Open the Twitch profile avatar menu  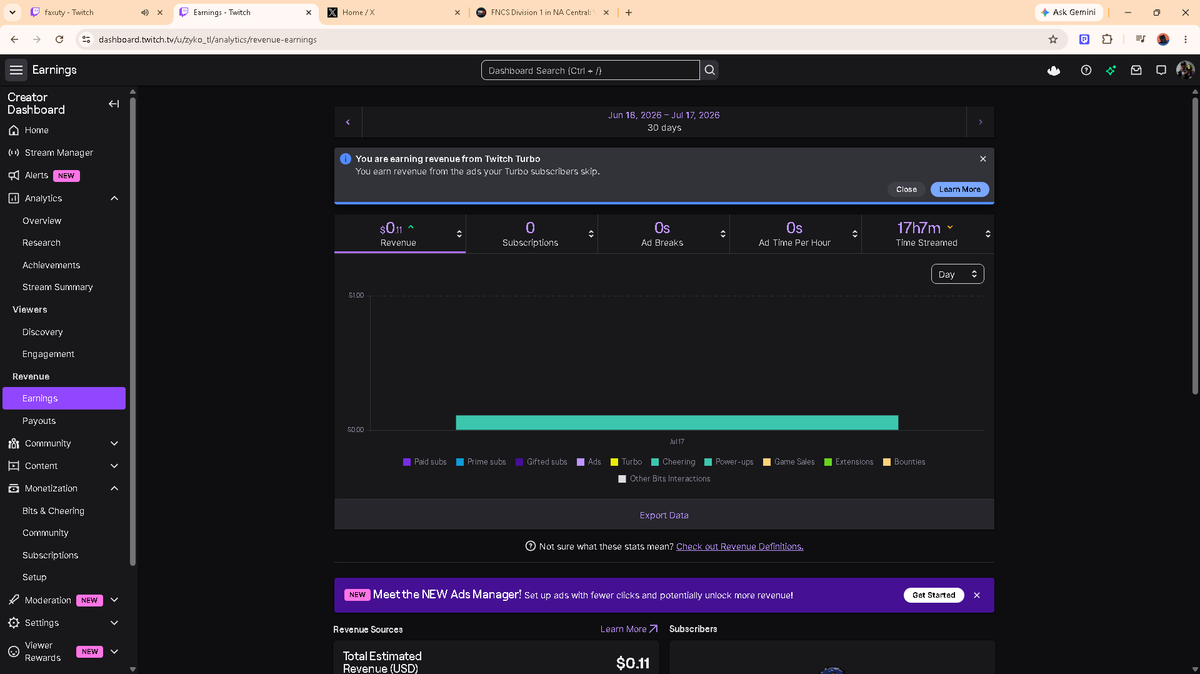click(1185, 70)
